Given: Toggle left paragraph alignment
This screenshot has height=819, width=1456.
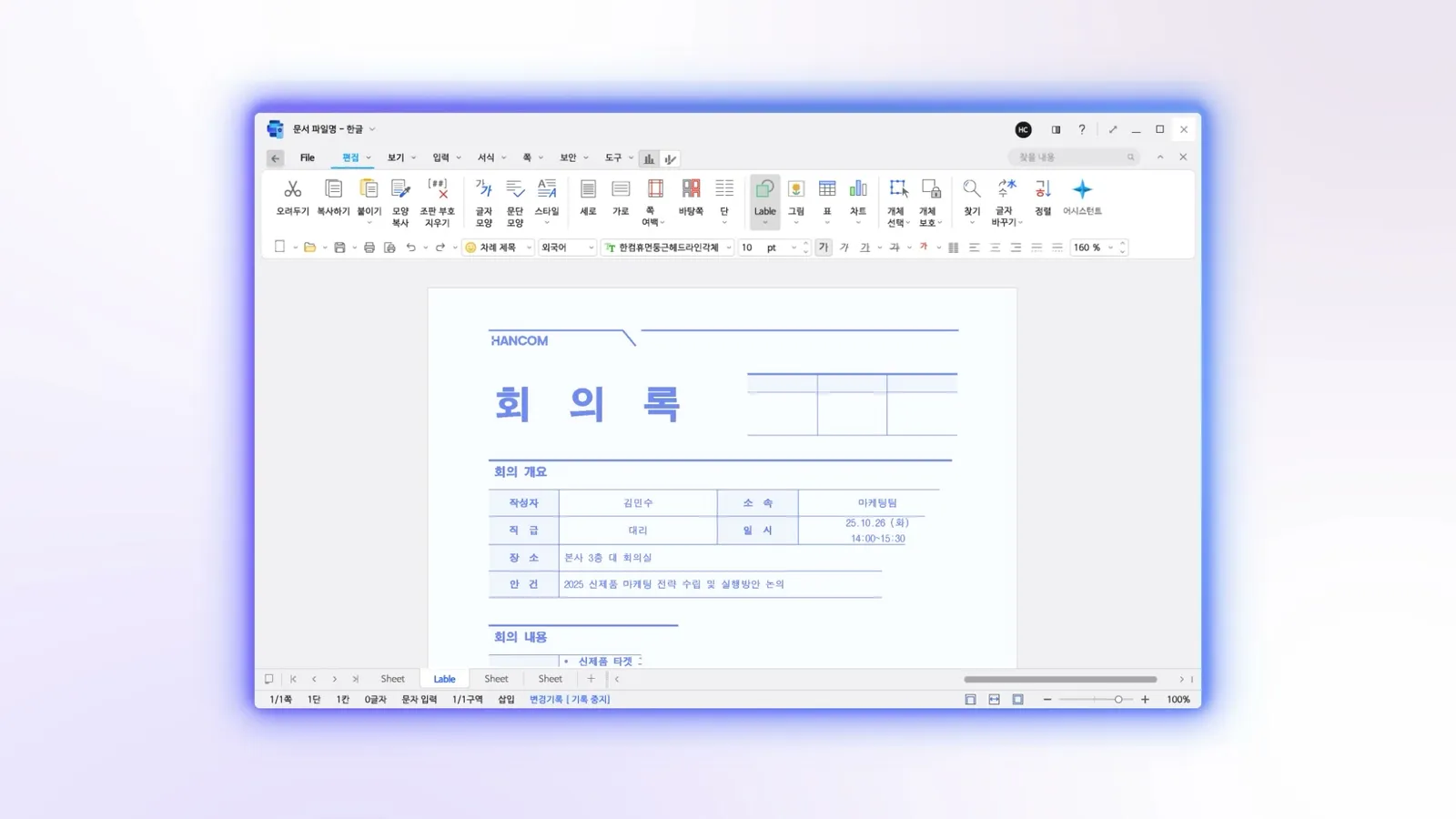Looking at the screenshot, I should 975,247.
